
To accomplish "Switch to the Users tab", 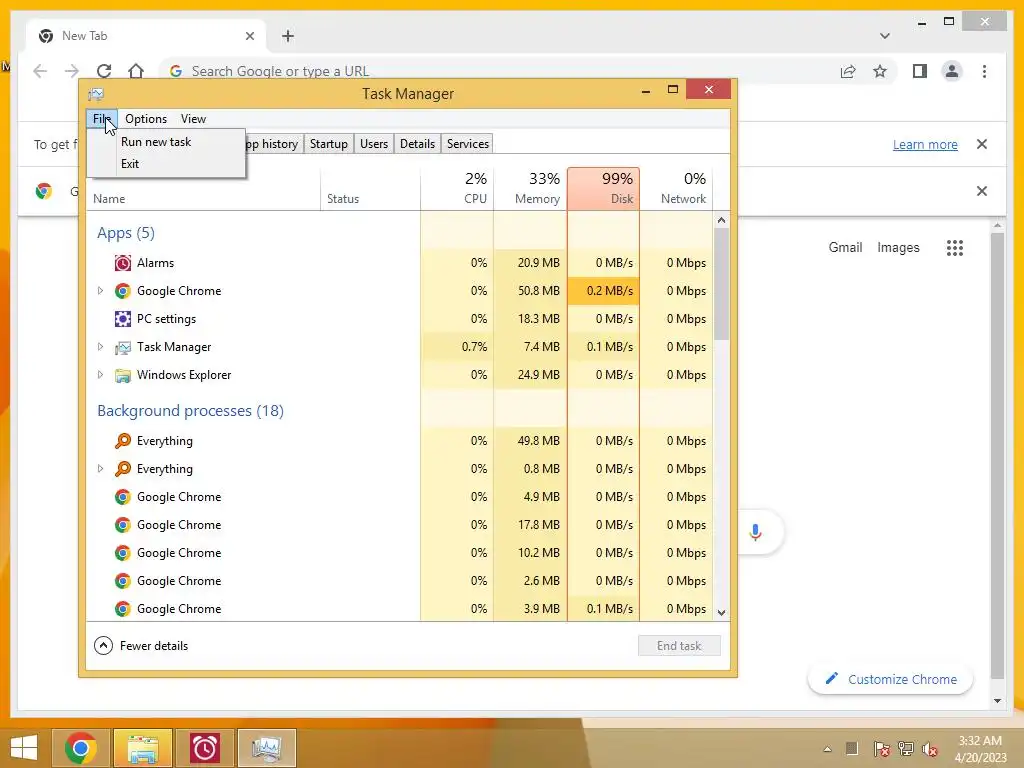I will click(x=374, y=144).
